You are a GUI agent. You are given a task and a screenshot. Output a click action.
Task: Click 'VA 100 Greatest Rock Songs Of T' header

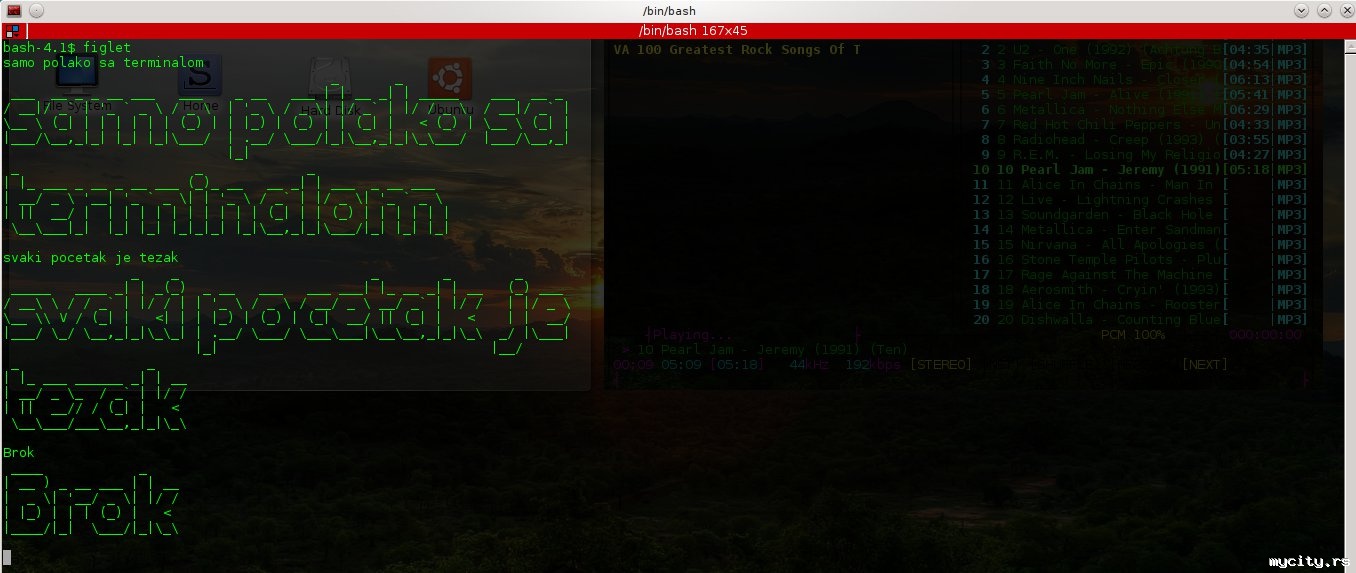736,49
